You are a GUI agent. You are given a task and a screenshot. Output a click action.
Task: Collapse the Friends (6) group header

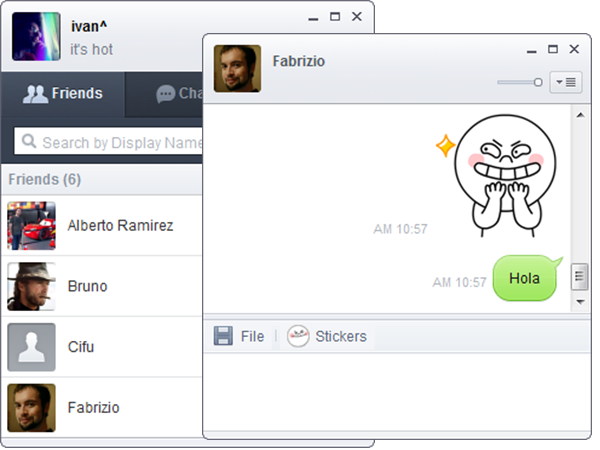pos(45,180)
